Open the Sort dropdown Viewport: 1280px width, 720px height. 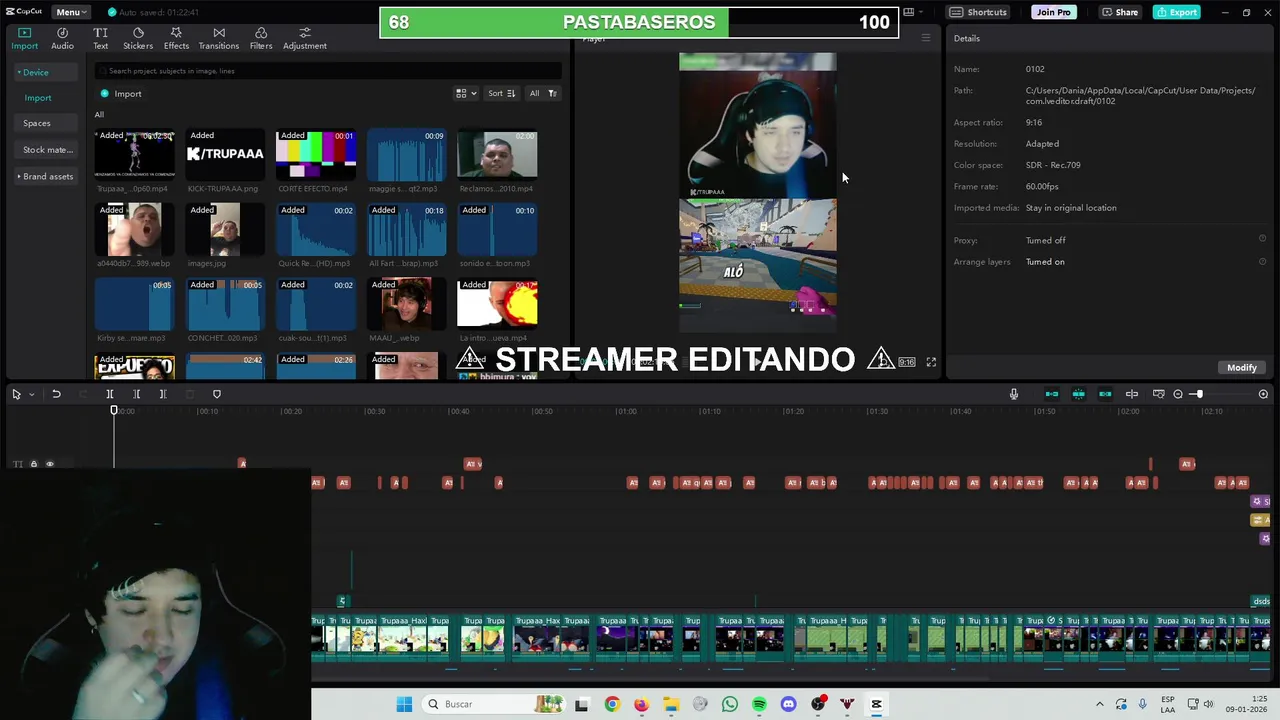pyautogui.click(x=501, y=93)
